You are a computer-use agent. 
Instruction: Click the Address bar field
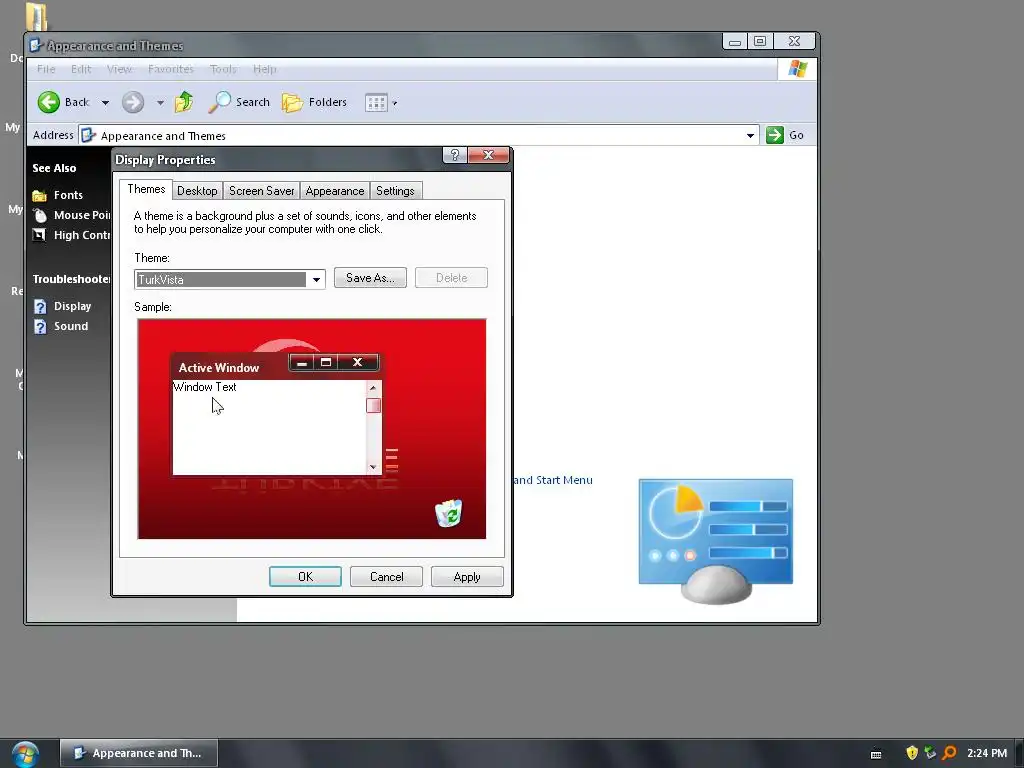(419, 136)
